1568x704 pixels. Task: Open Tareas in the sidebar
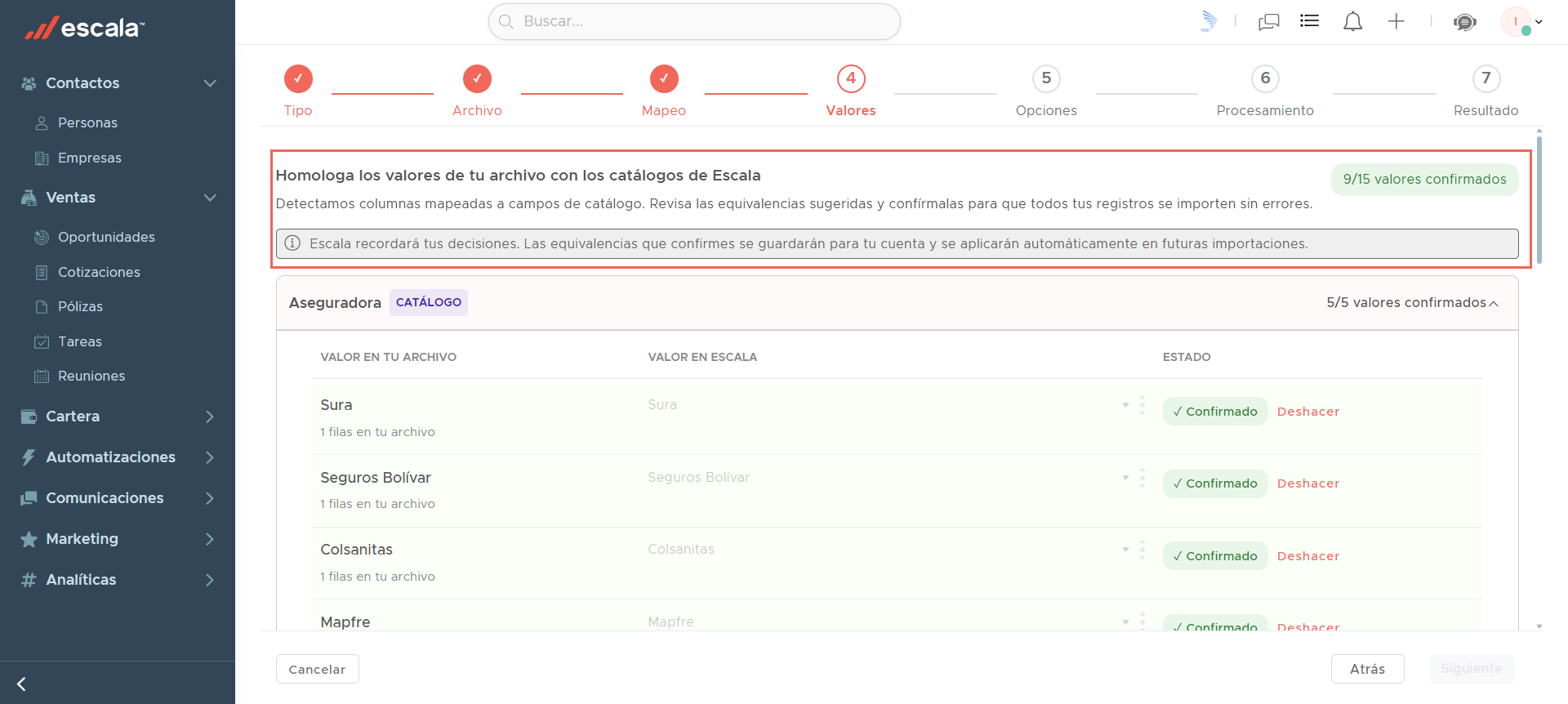pos(80,341)
